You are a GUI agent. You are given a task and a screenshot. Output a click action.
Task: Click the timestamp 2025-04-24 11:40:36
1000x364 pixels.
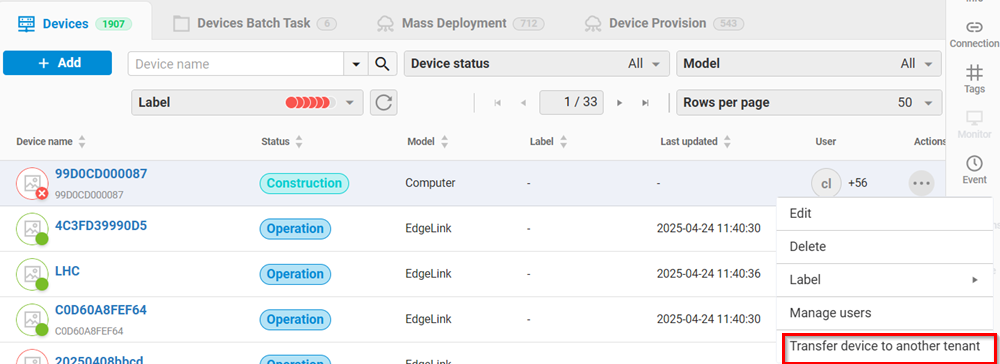(709, 273)
